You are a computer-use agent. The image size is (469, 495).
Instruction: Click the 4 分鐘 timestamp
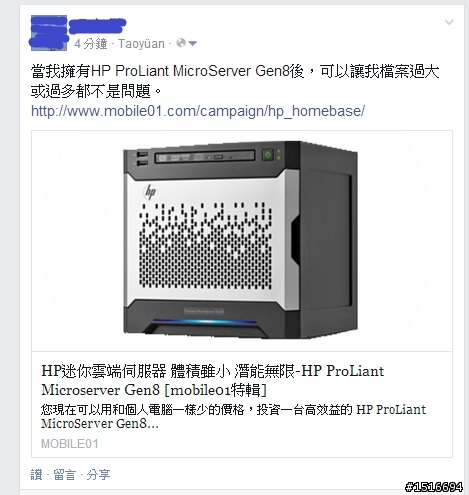pyautogui.click(x=91, y=44)
